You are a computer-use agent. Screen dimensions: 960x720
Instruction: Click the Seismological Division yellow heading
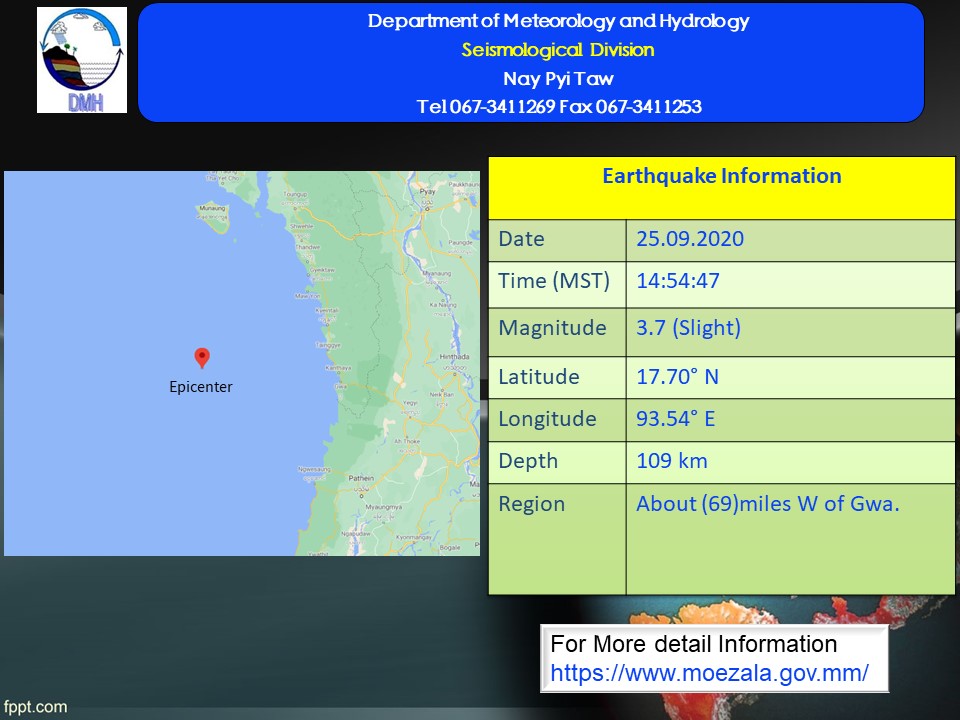pyautogui.click(x=558, y=50)
